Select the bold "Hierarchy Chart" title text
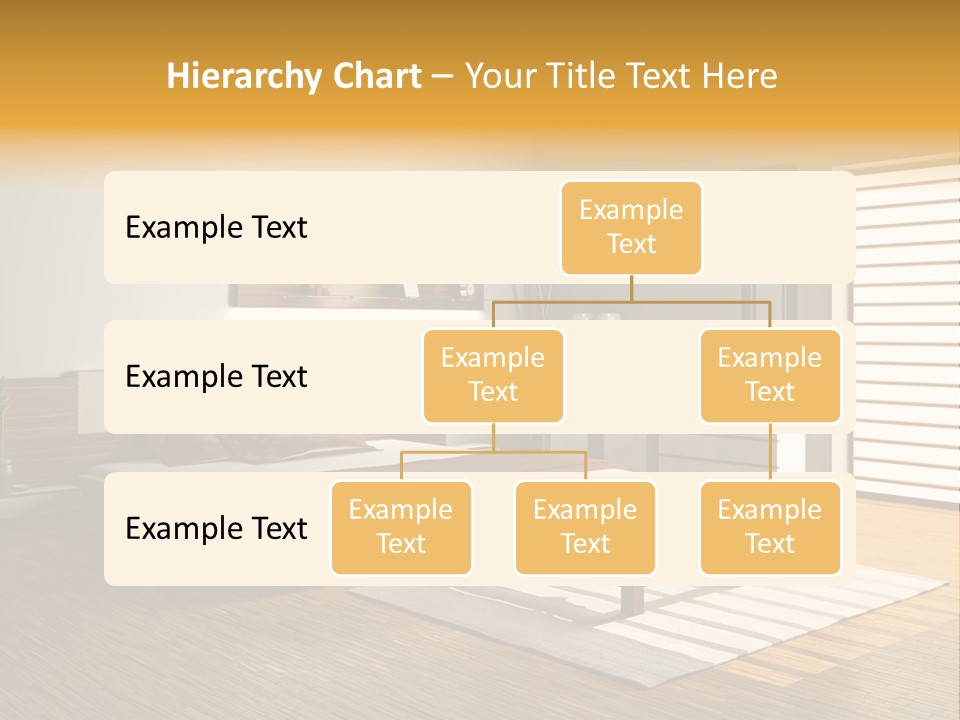 coord(294,76)
